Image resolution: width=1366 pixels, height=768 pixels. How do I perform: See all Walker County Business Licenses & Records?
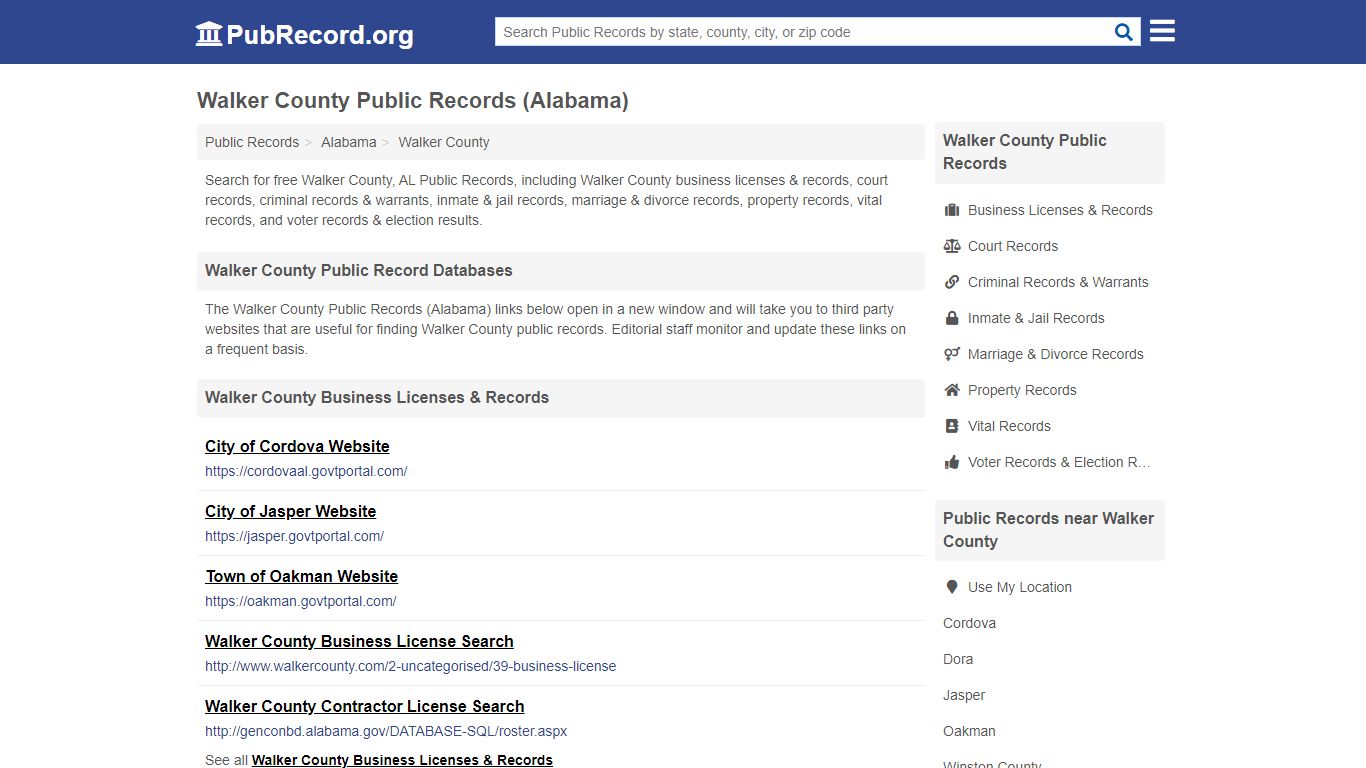pos(402,760)
